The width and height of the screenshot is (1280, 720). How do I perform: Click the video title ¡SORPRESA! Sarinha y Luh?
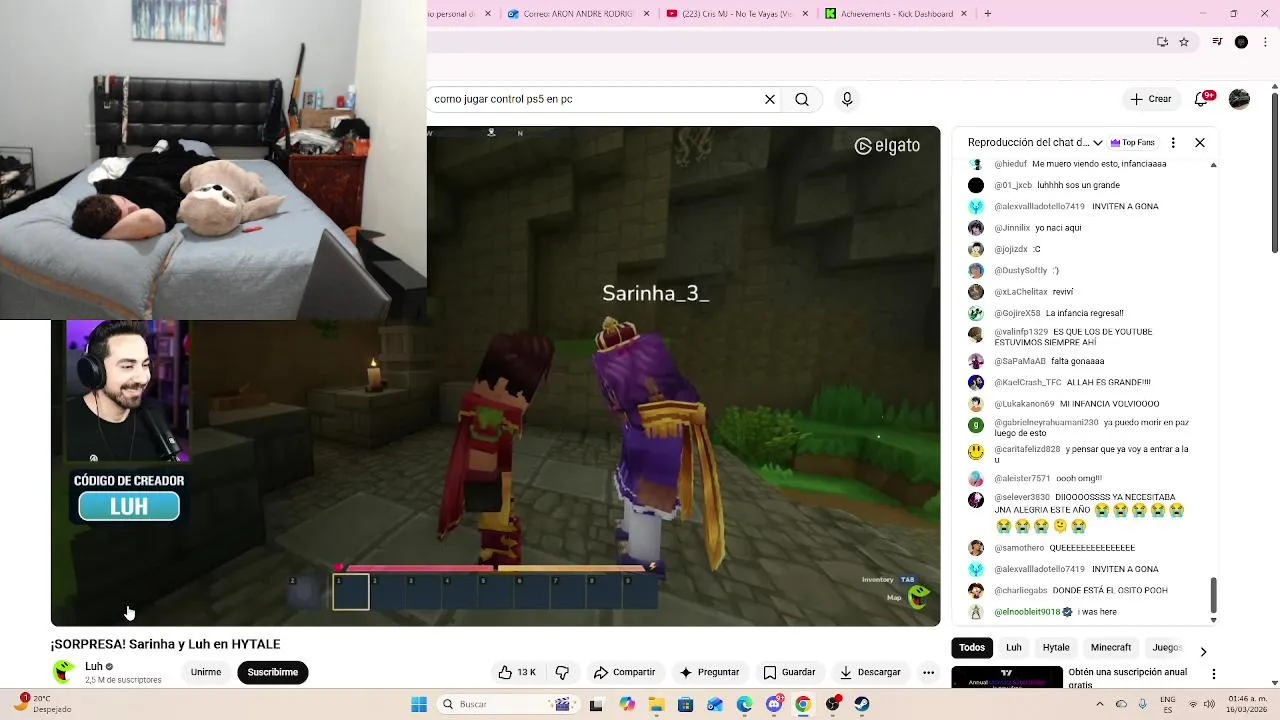165,644
